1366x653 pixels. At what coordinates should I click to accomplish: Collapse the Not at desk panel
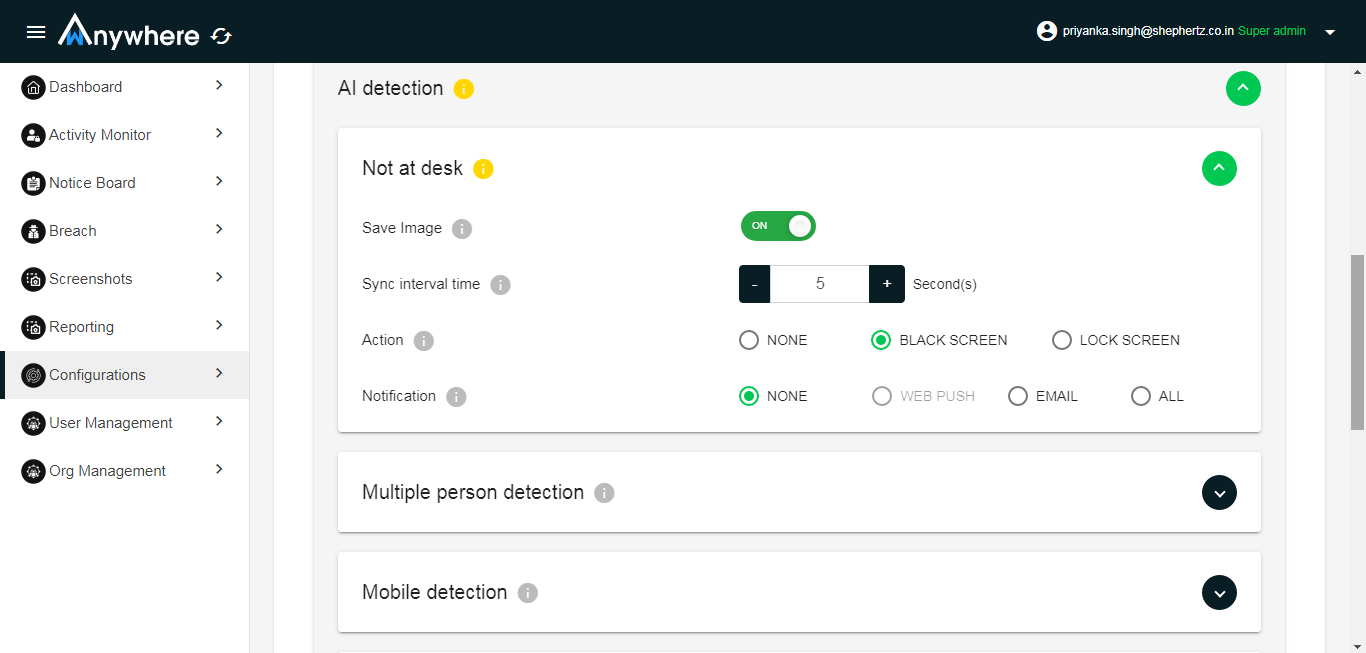point(1218,169)
